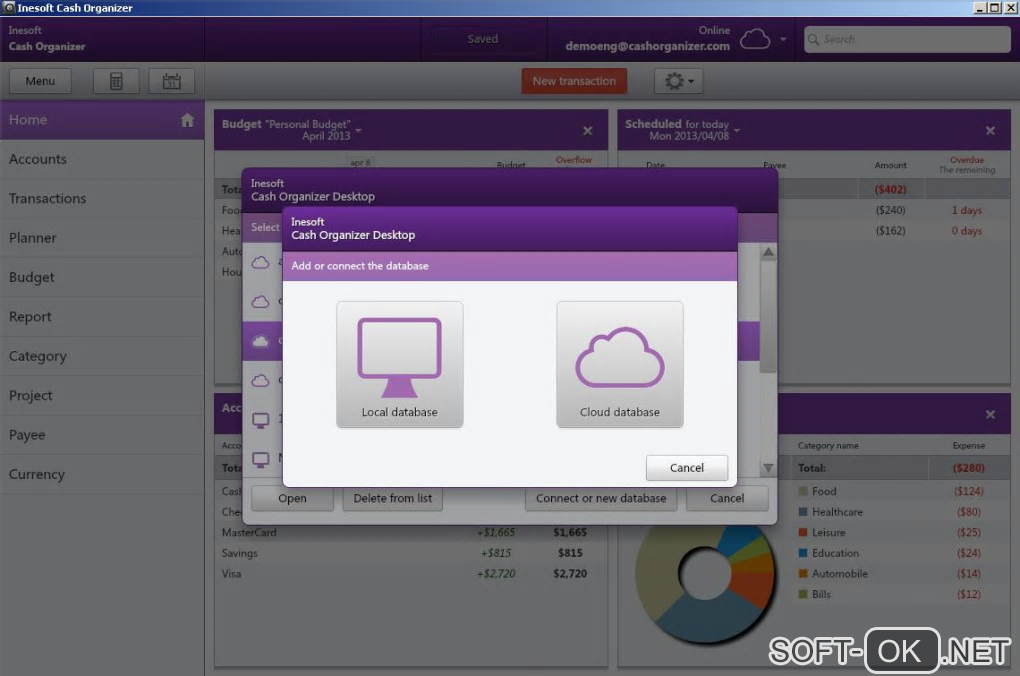1020x676 pixels.
Task: Expand the Budget period dropdown arrow
Action: pyautogui.click(x=358, y=130)
